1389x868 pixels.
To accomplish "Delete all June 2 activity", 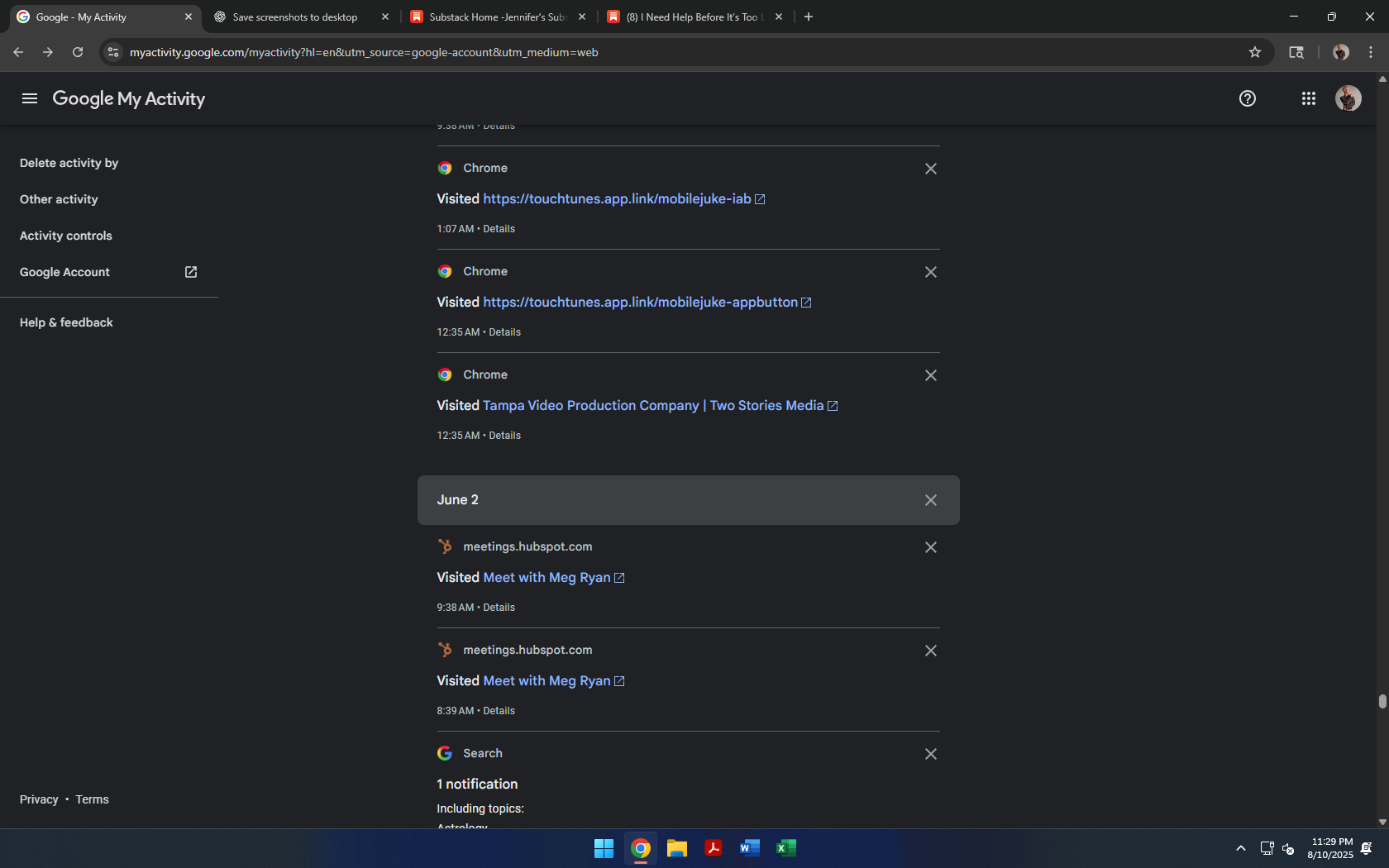I will point(931,500).
